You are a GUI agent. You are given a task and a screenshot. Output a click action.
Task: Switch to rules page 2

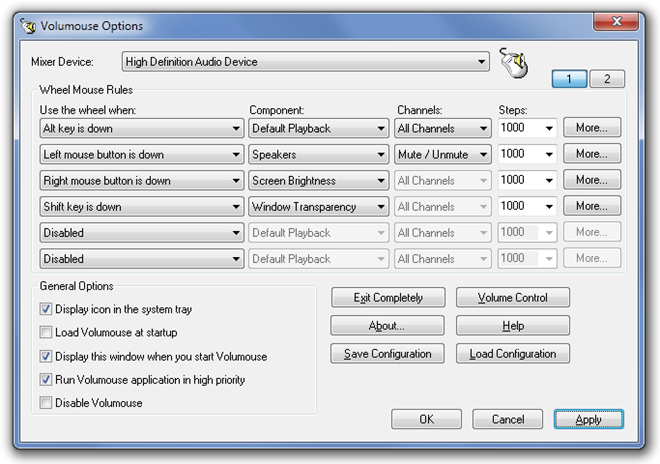pyautogui.click(x=607, y=79)
